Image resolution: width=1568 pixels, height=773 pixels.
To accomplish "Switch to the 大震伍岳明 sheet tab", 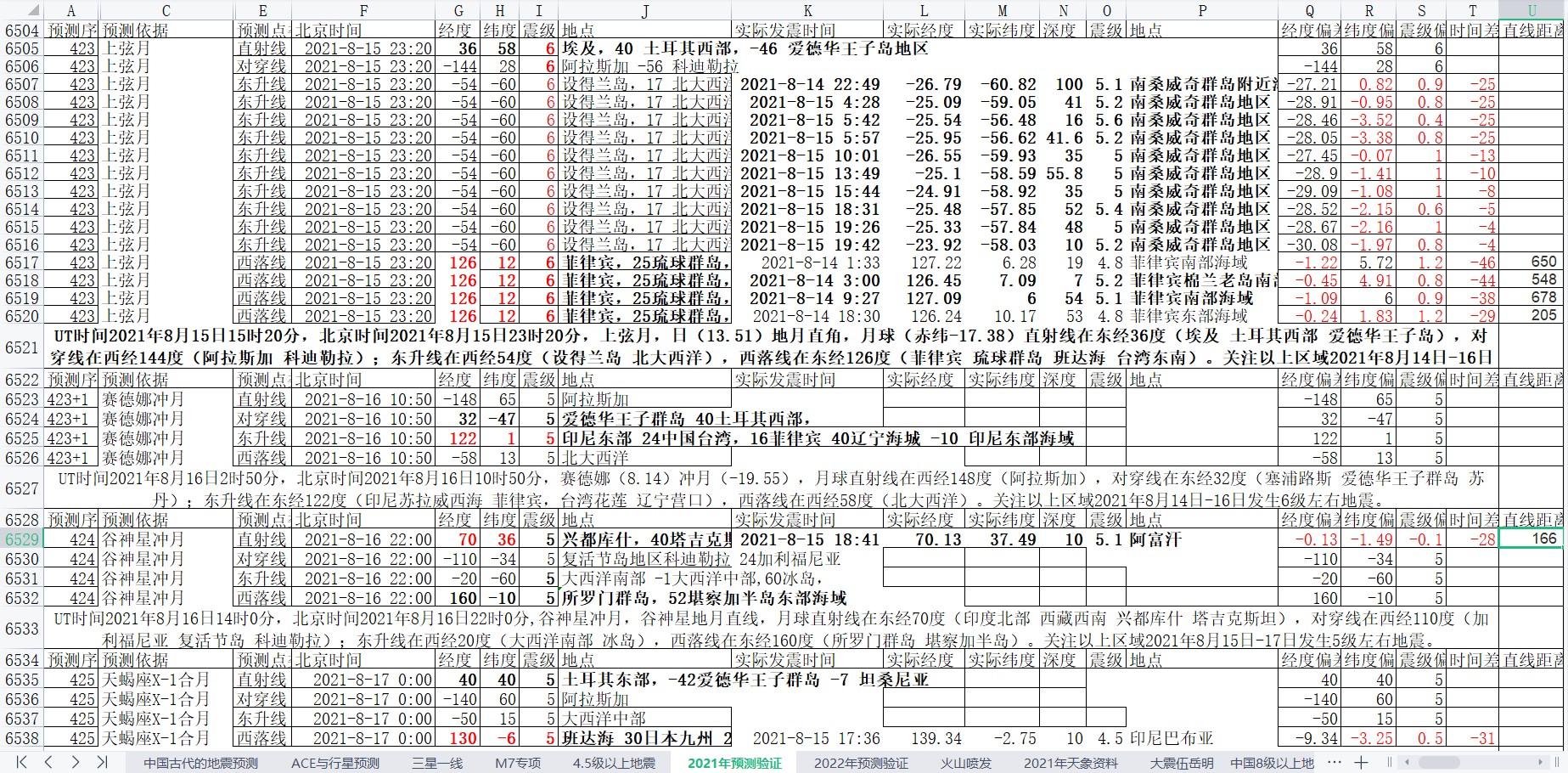I will click(x=1182, y=763).
